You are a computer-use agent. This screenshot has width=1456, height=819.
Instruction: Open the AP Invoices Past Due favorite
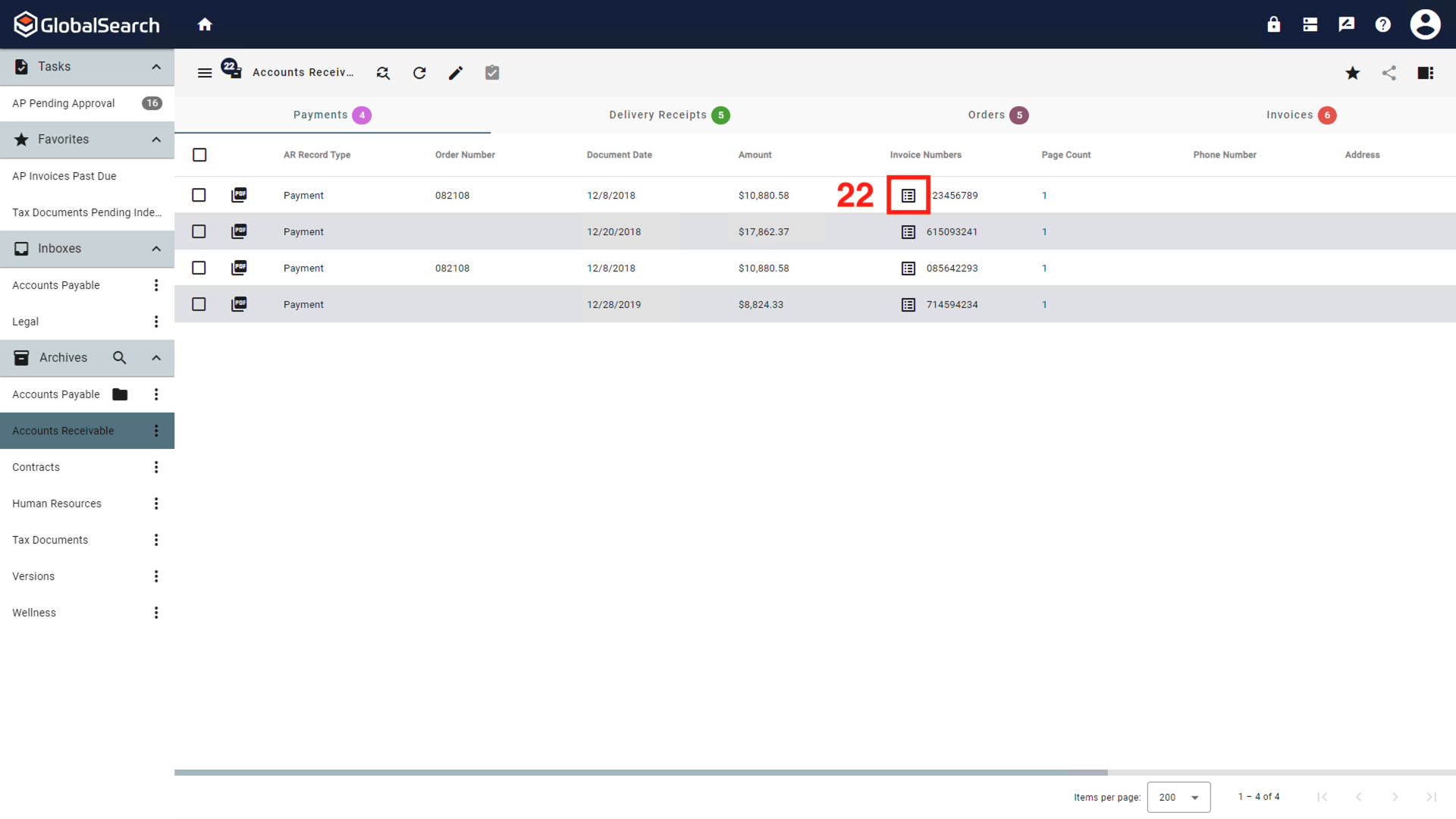point(64,176)
